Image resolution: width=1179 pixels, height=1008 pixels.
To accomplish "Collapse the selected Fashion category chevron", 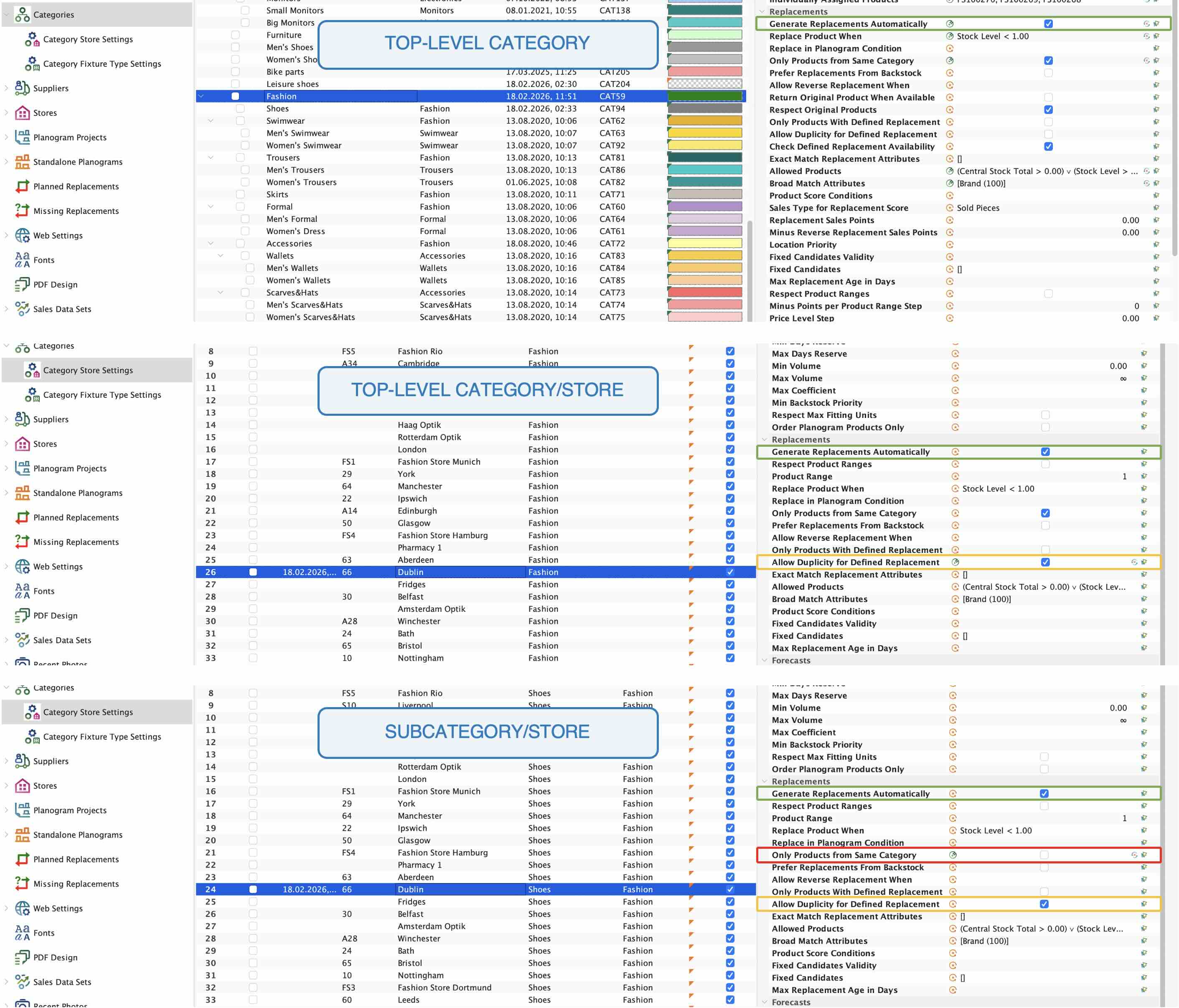I will point(201,96).
